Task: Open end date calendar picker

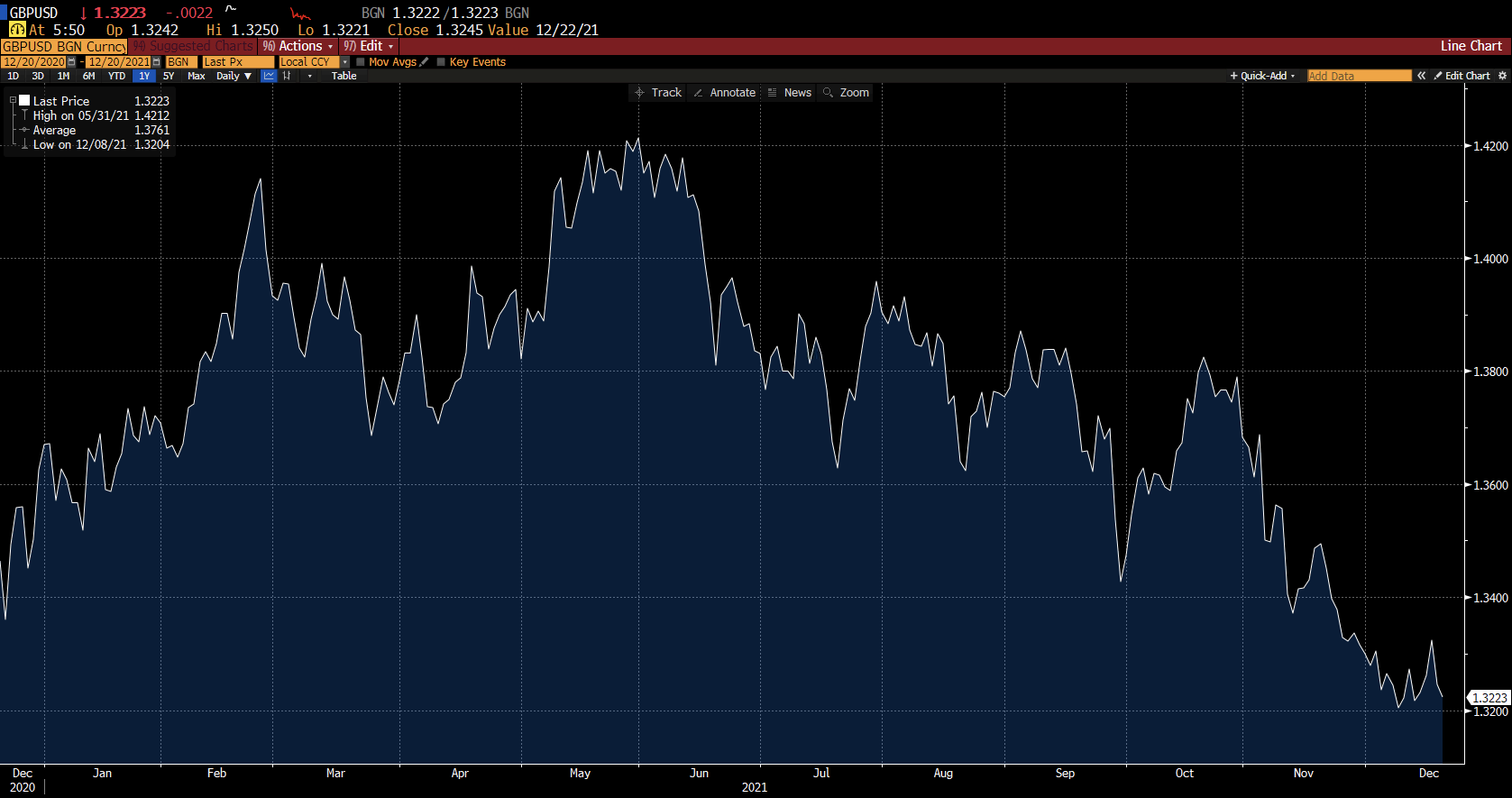Action: 157,62
